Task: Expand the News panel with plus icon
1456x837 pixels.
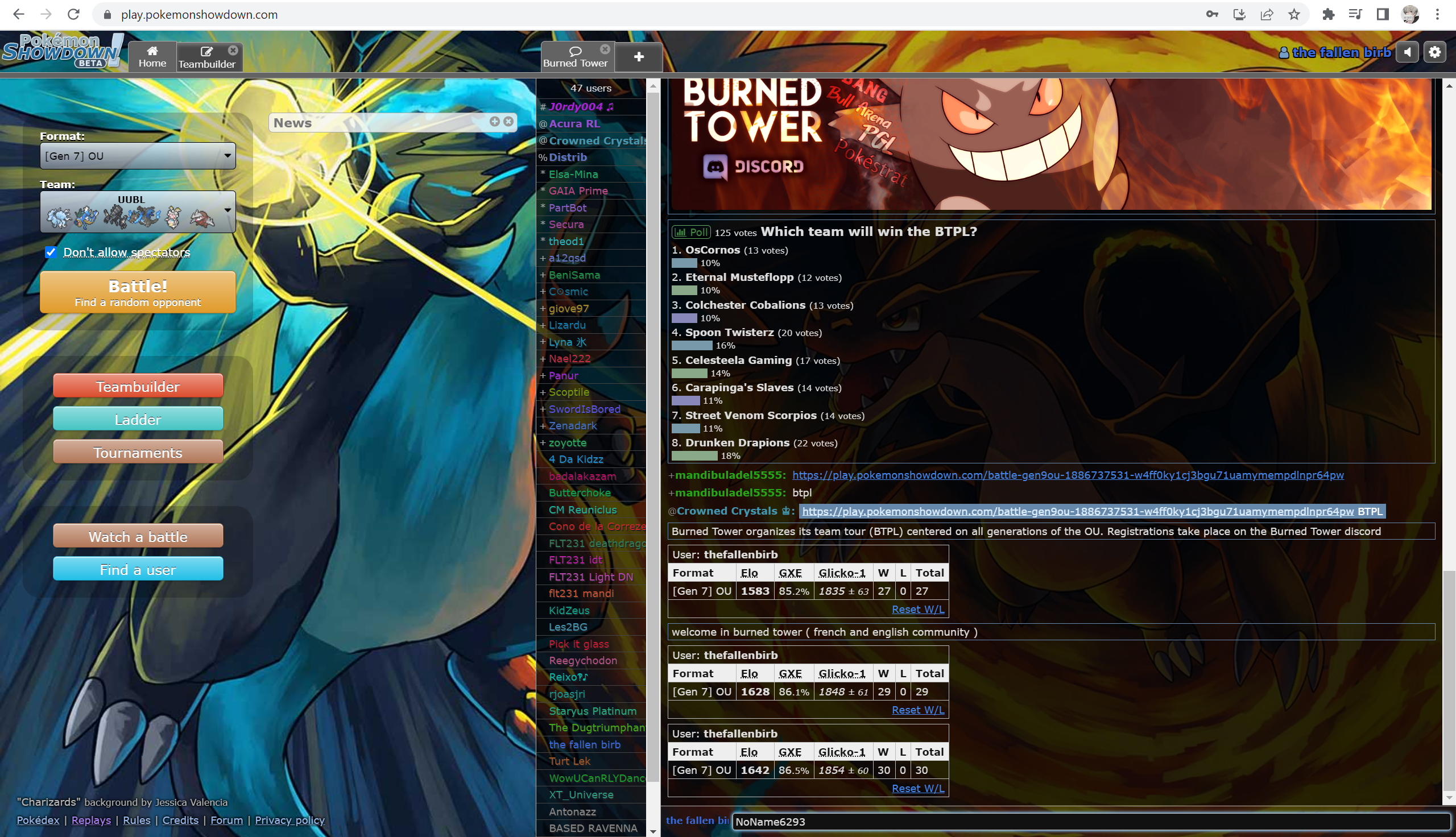Action: click(494, 122)
